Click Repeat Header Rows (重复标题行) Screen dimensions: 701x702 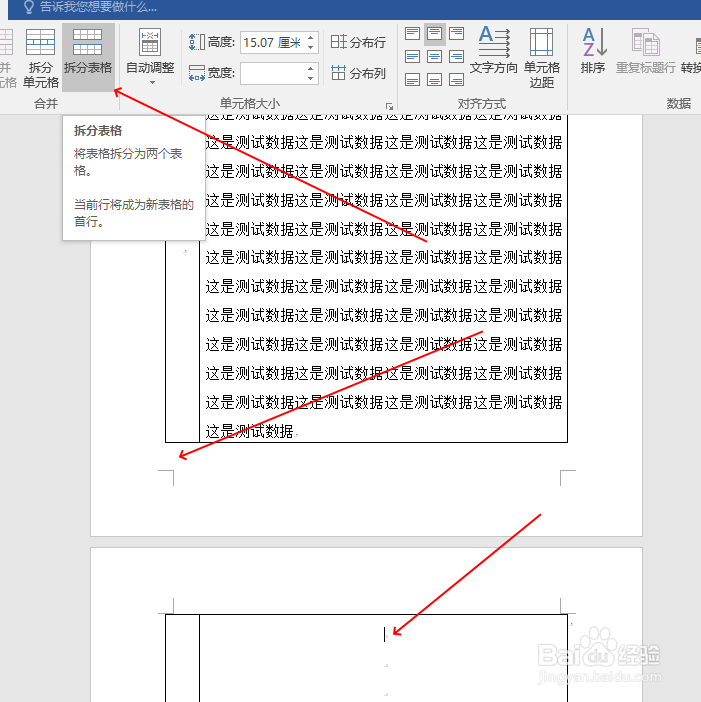pyautogui.click(x=645, y=50)
